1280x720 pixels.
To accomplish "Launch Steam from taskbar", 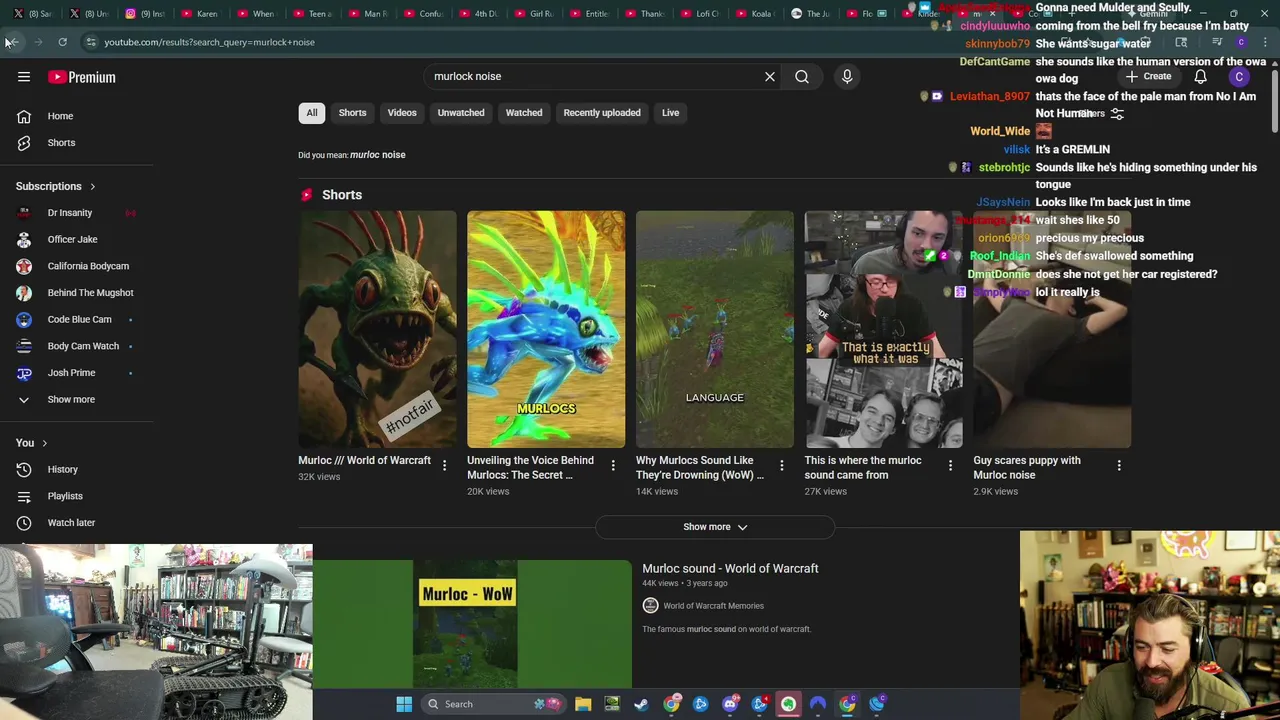I will 641,704.
